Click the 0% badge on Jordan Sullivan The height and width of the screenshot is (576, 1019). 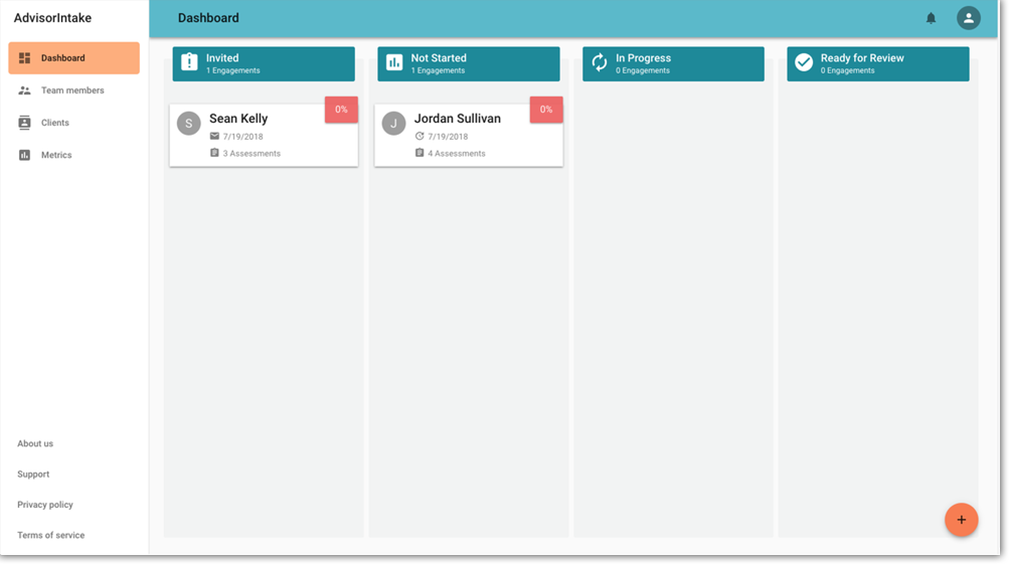[546, 110]
